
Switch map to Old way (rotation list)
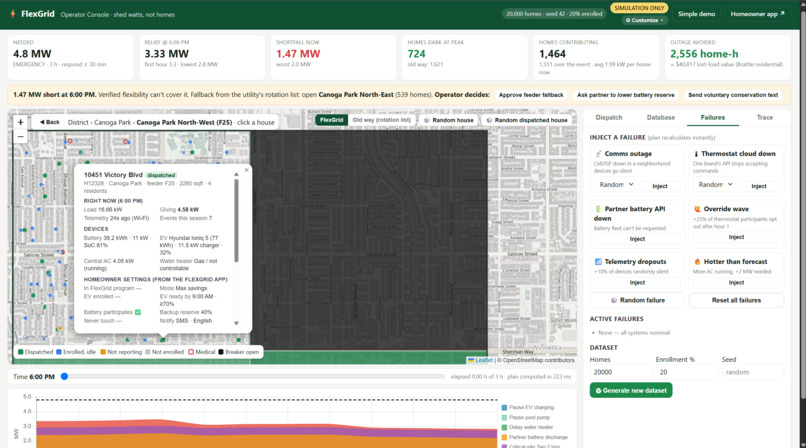click(381, 120)
